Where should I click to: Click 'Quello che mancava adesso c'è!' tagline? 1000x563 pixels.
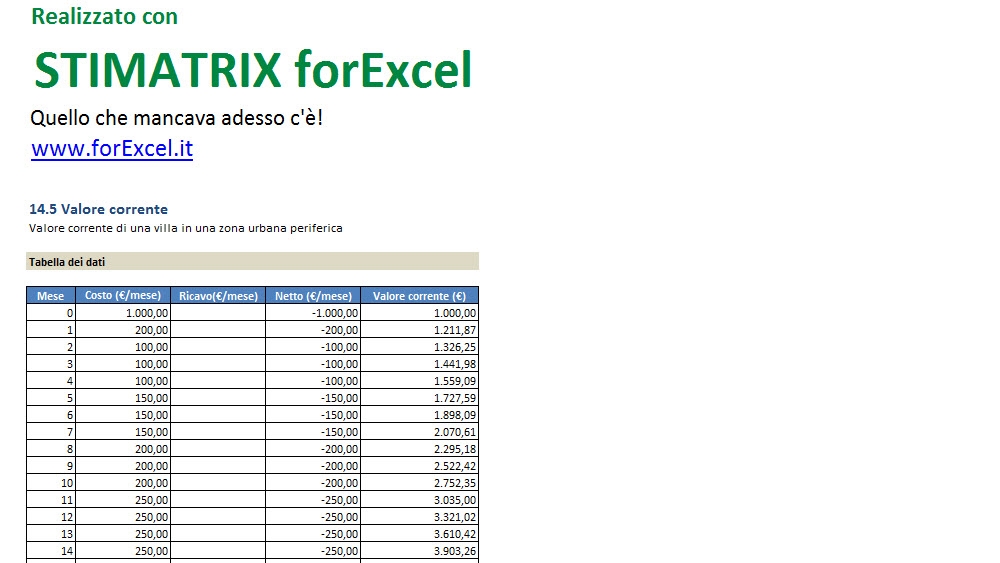[x=176, y=117]
